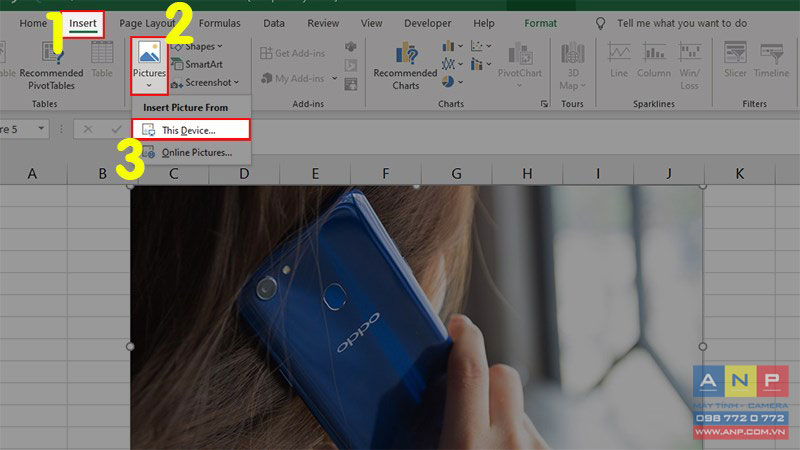Insert a SmartArt graphic
This screenshot has width=800, height=450.
[x=197, y=64]
